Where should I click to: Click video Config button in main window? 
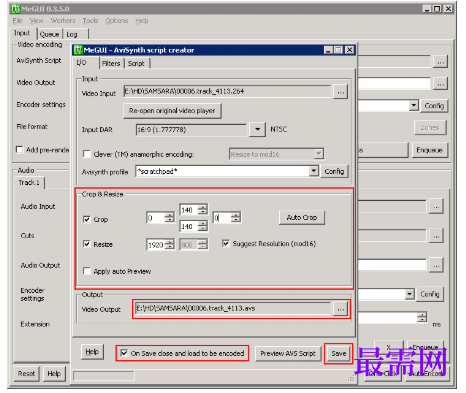434,106
